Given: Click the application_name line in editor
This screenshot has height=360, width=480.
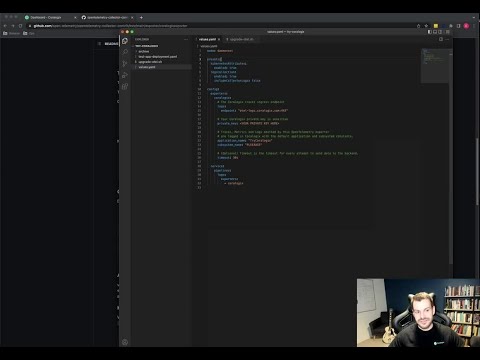Looking at the screenshot, I should coord(245,141).
